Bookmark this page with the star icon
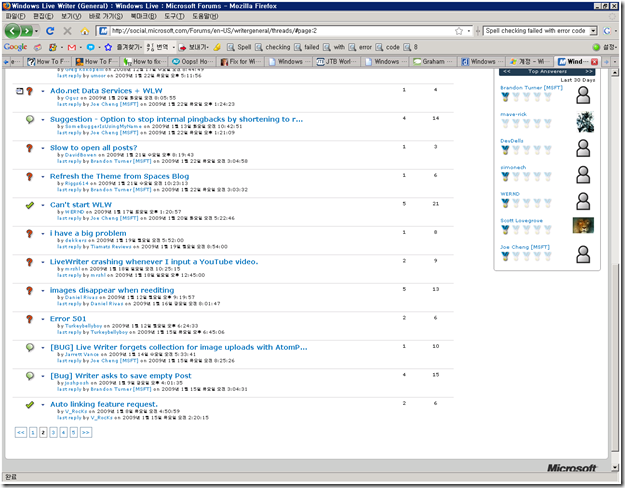 [x=459, y=31]
